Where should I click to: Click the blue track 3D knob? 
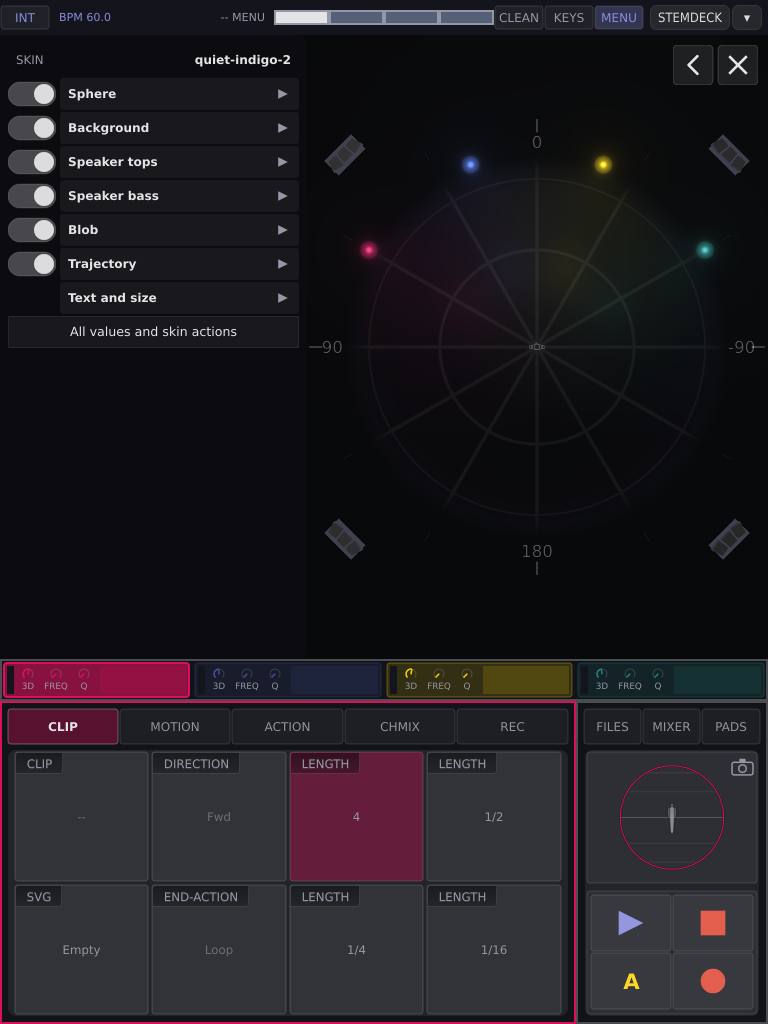click(x=219, y=674)
